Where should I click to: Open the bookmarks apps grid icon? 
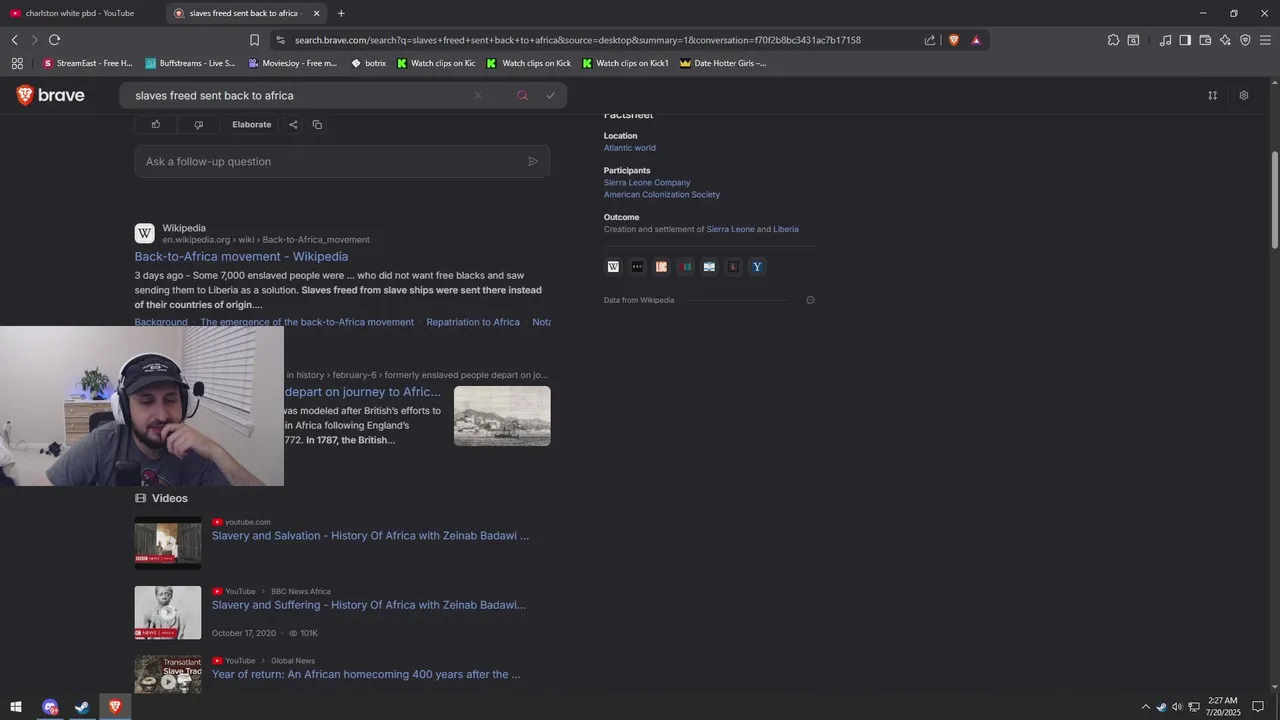pyautogui.click(x=17, y=63)
